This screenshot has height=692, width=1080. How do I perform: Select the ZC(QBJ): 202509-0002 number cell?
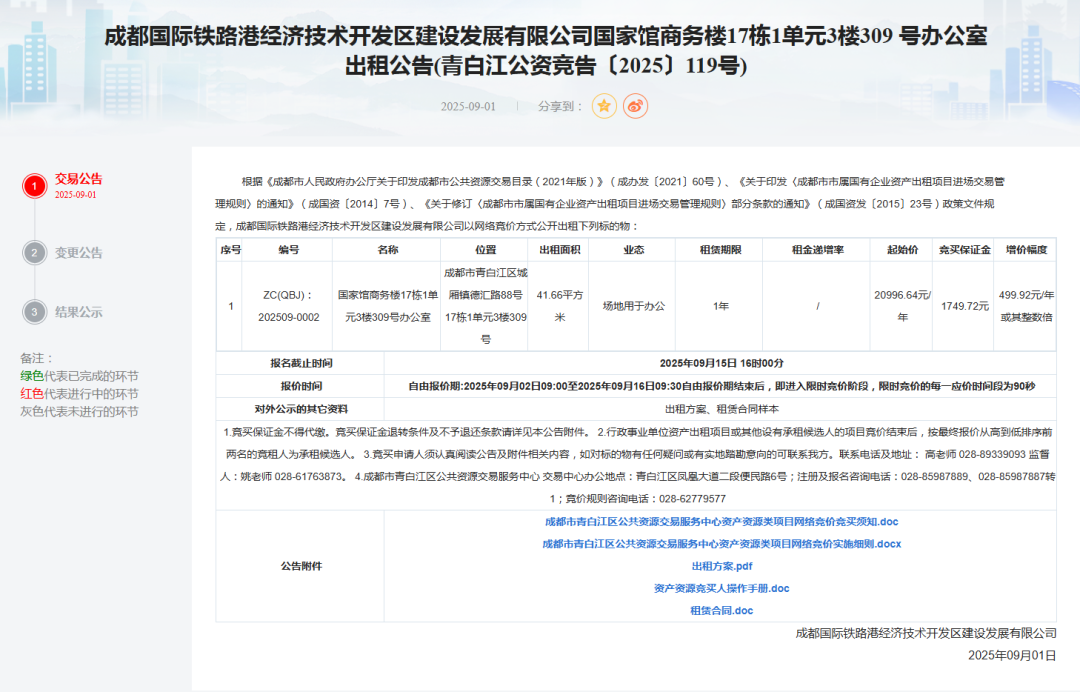click(288, 305)
